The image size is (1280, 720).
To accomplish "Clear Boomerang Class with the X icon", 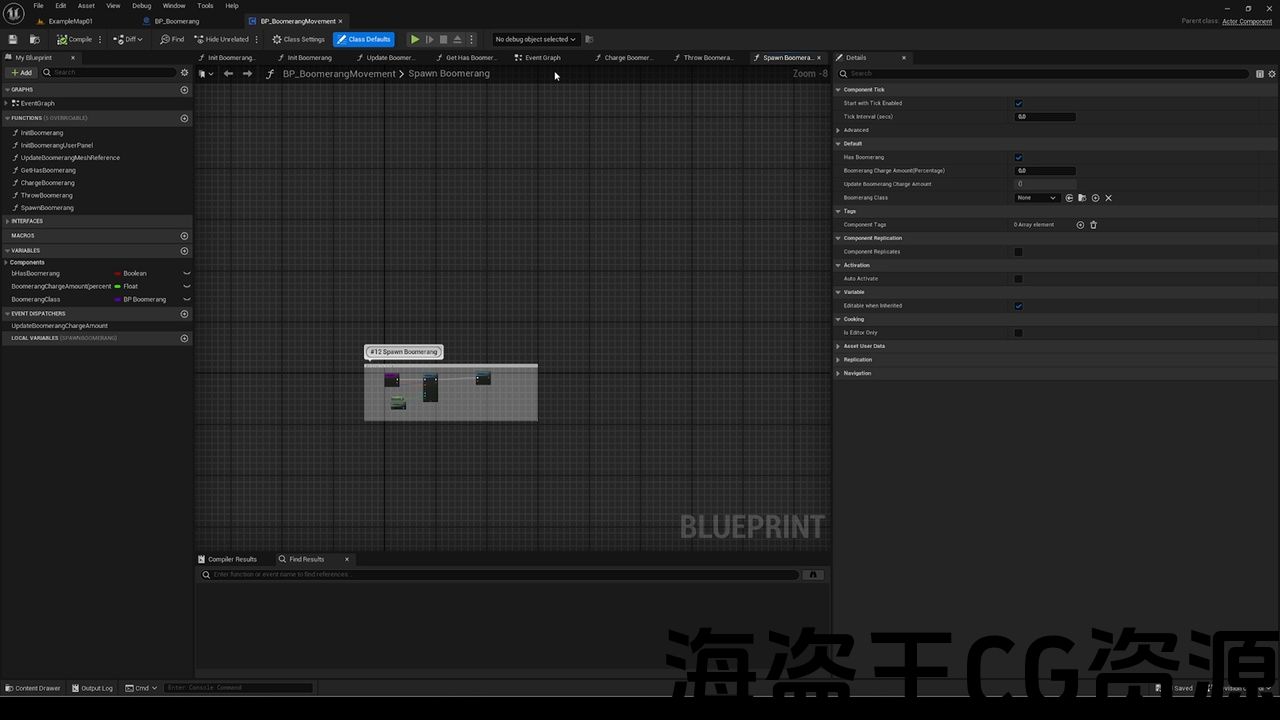I will point(1108,198).
